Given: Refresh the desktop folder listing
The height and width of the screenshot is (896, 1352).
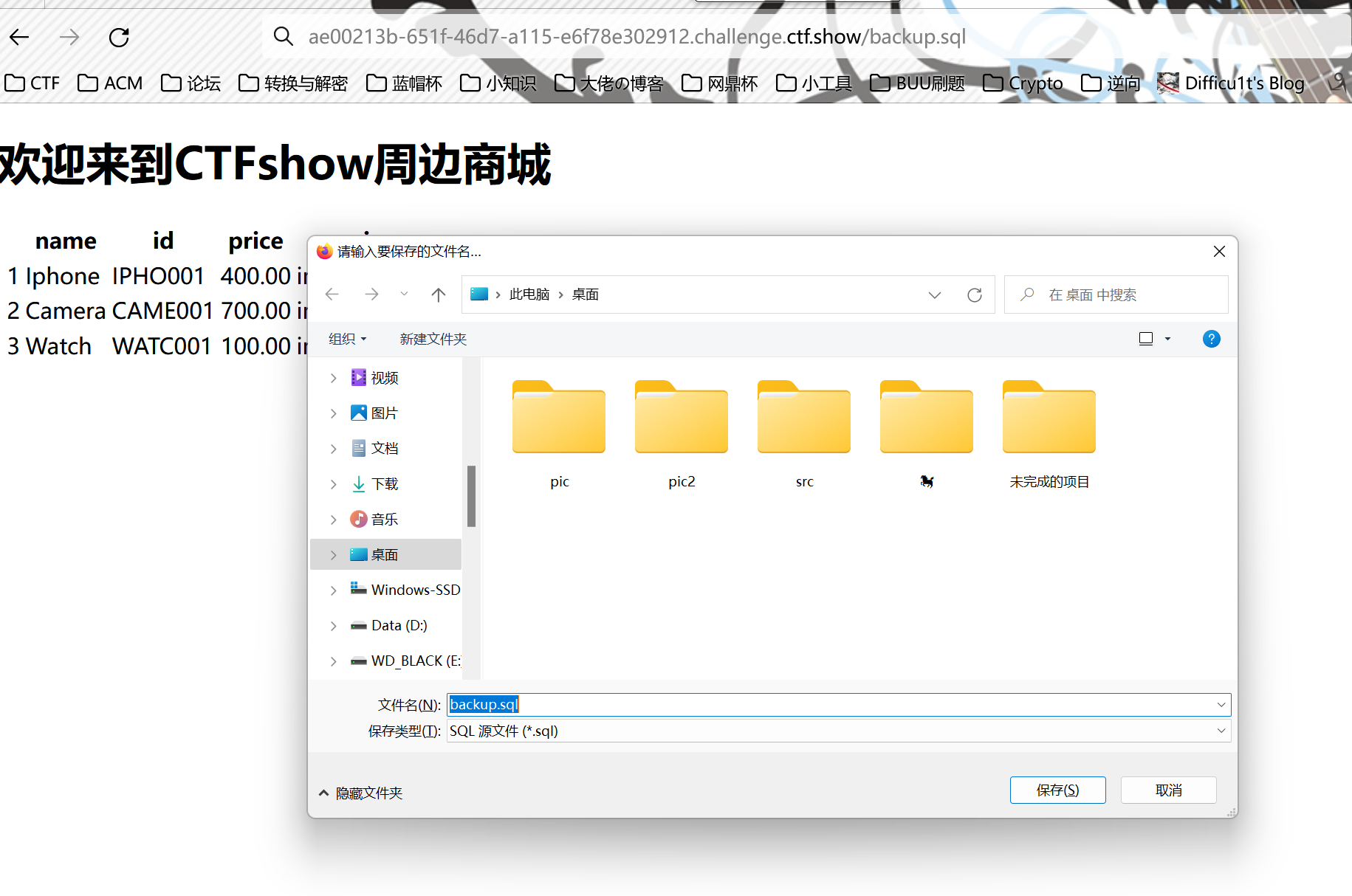Looking at the screenshot, I should click(974, 294).
